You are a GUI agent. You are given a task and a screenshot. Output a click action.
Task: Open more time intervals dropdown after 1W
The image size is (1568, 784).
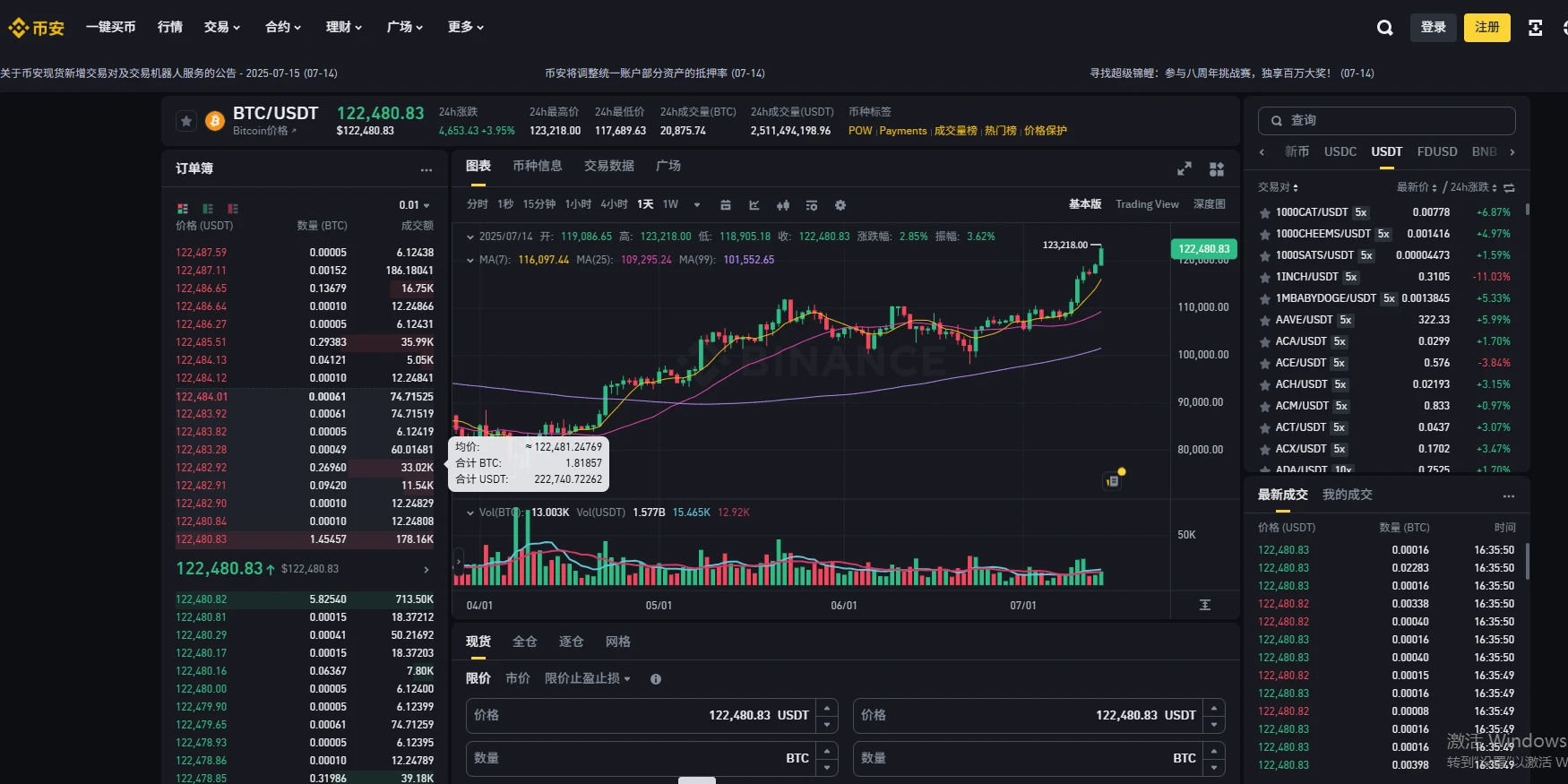pyautogui.click(x=697, y=205)
